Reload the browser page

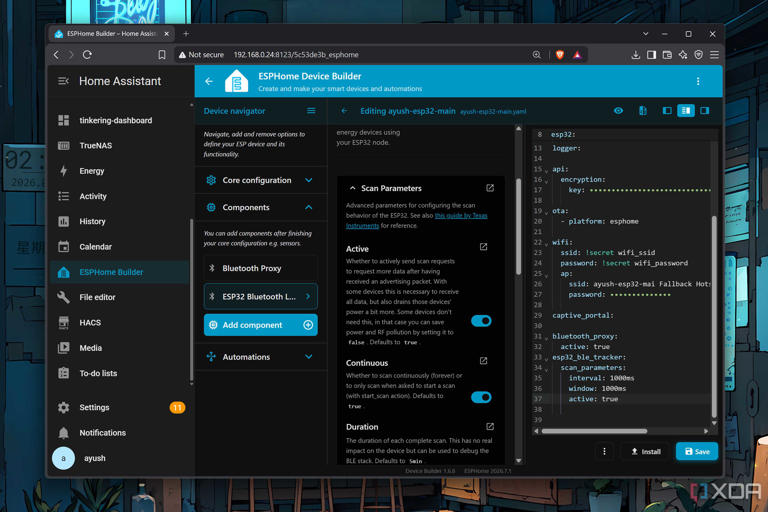tap(88, 55)
